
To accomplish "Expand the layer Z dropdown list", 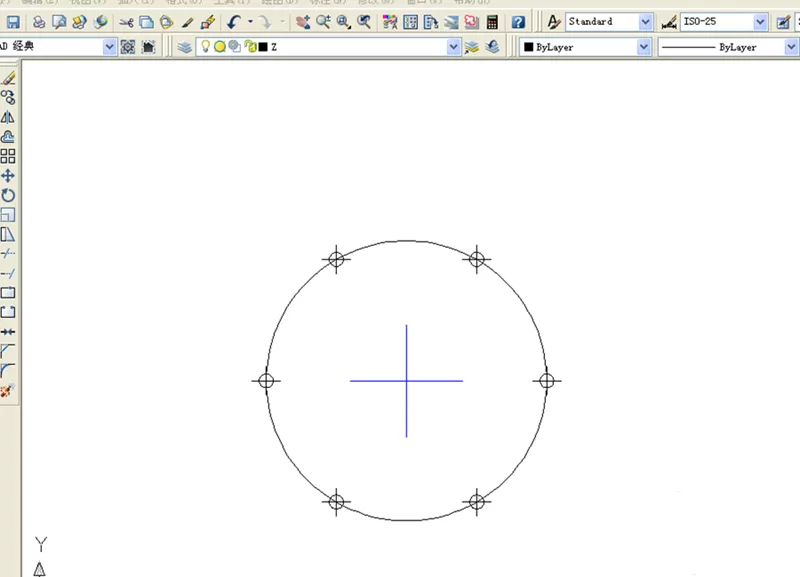I will tap(453, 47).
